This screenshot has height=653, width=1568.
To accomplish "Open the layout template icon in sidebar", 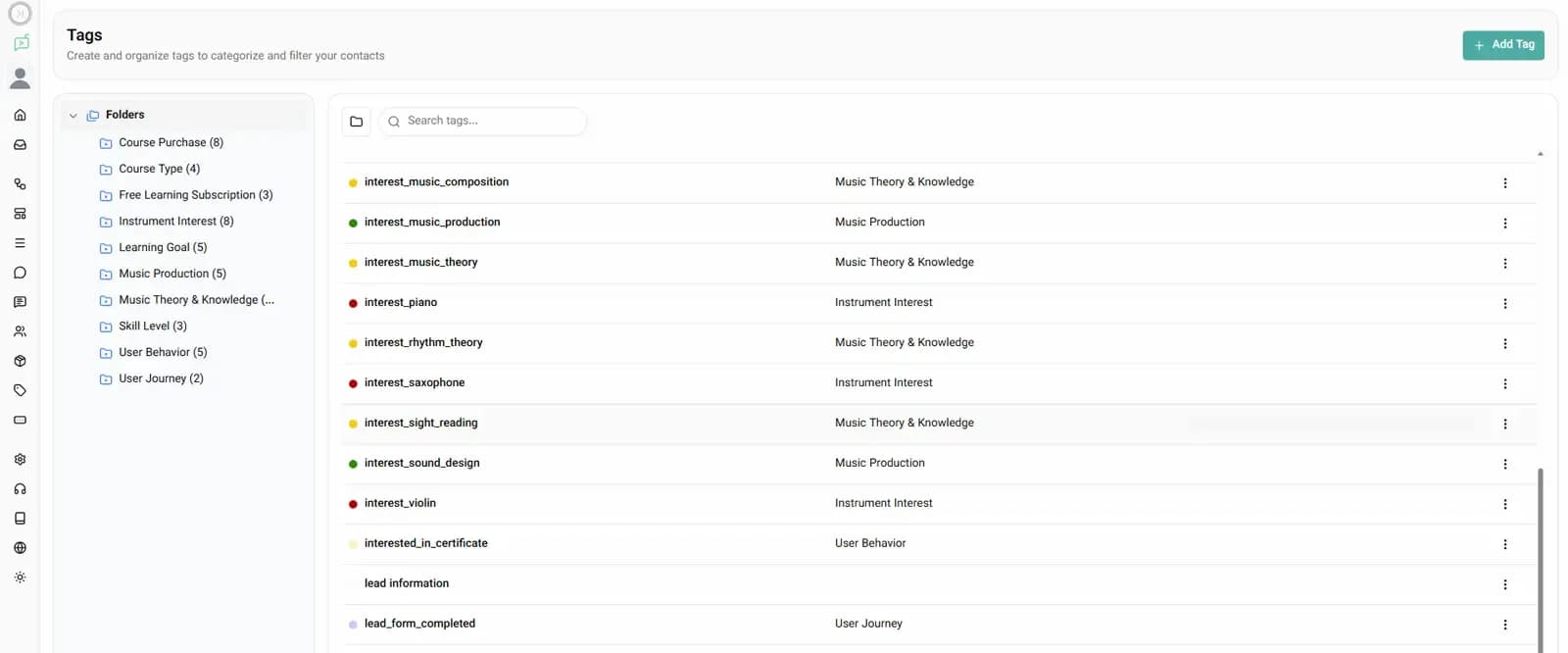I will [20, 213].
